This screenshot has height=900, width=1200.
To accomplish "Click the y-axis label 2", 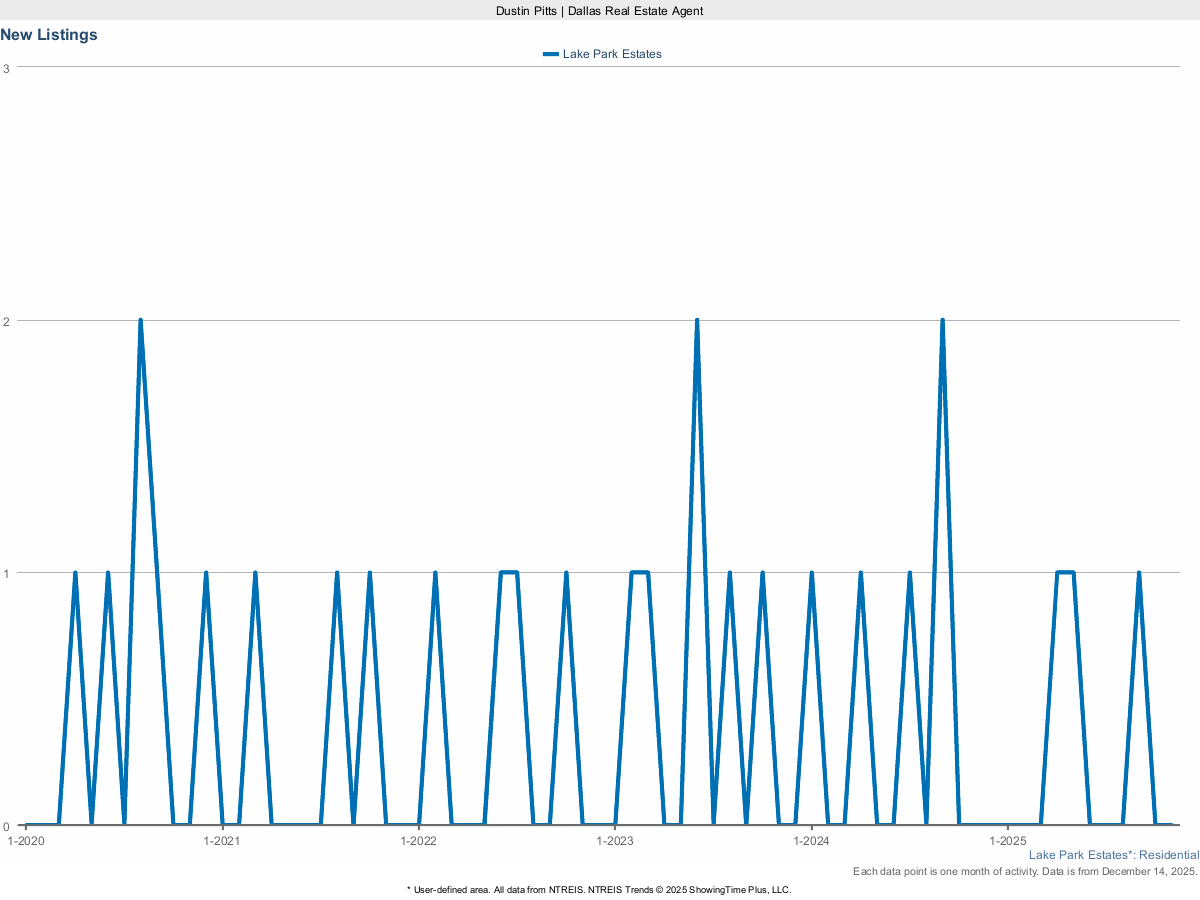I will coord(6,321).
